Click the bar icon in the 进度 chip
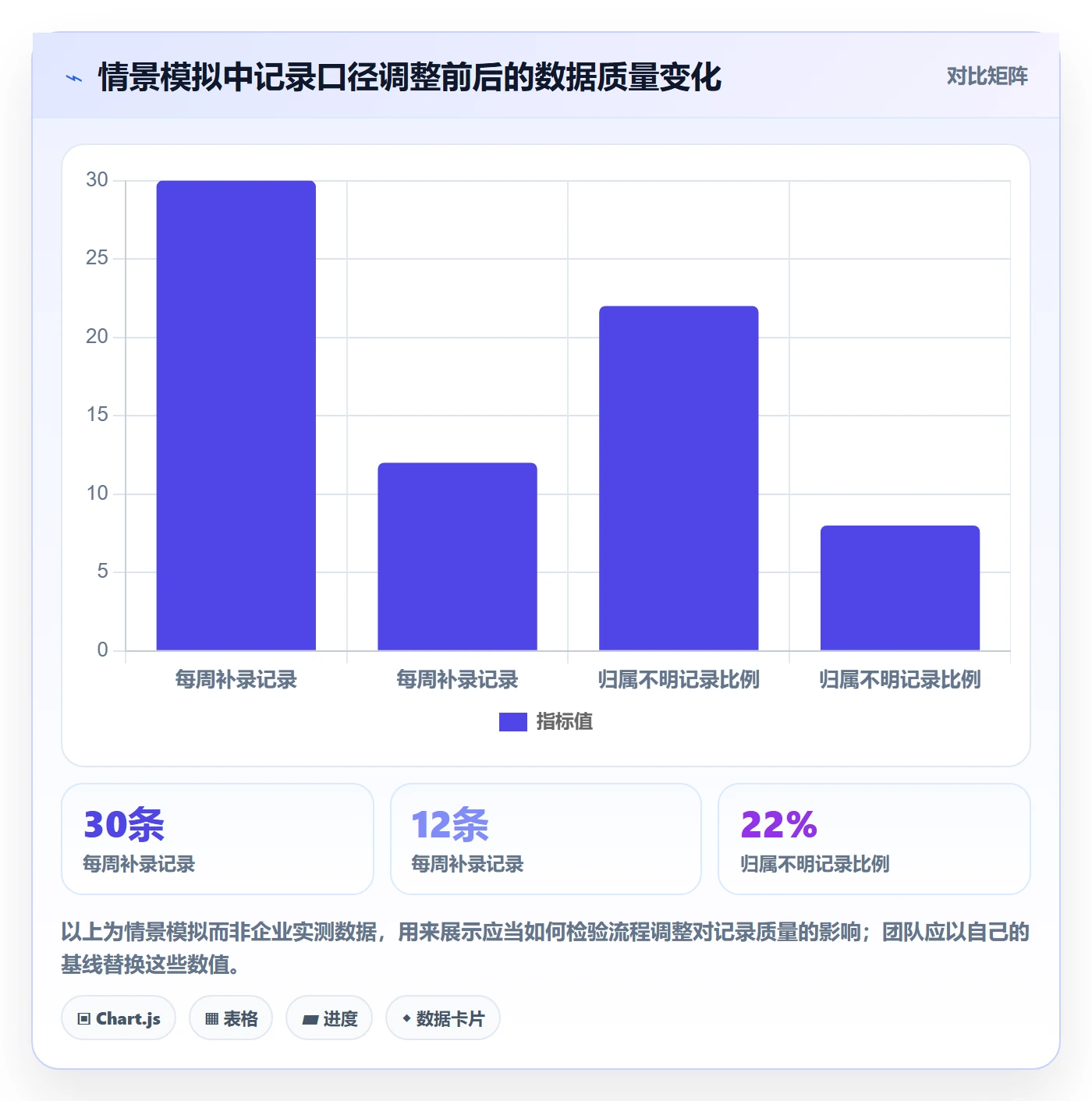 [310, 1020]
